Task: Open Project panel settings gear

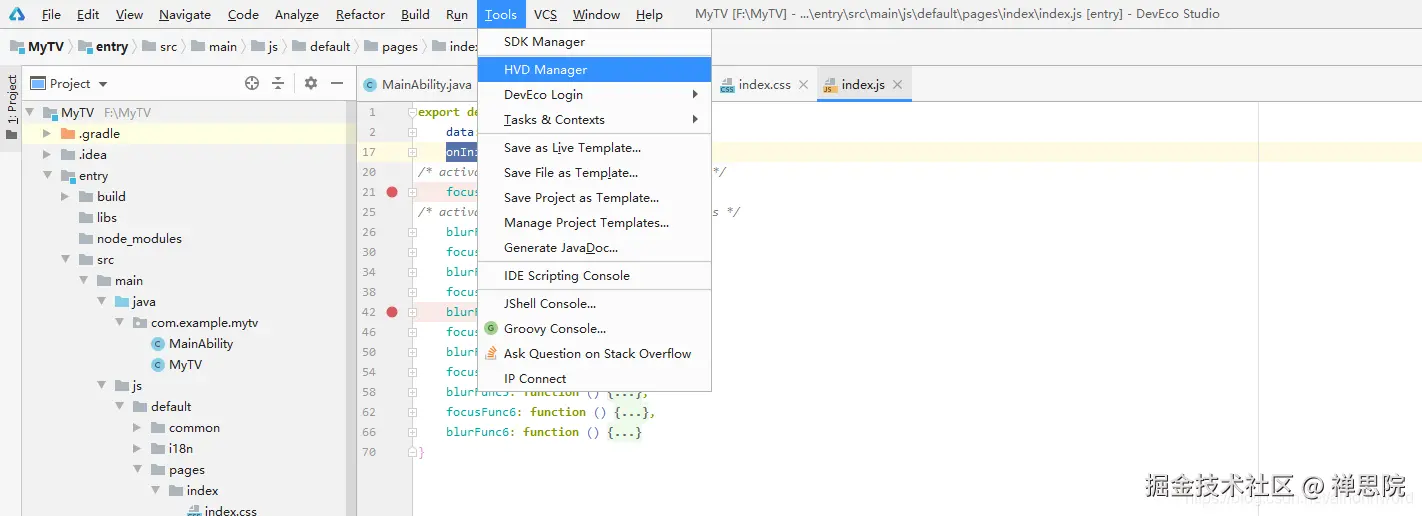Action: pos(311,84)
